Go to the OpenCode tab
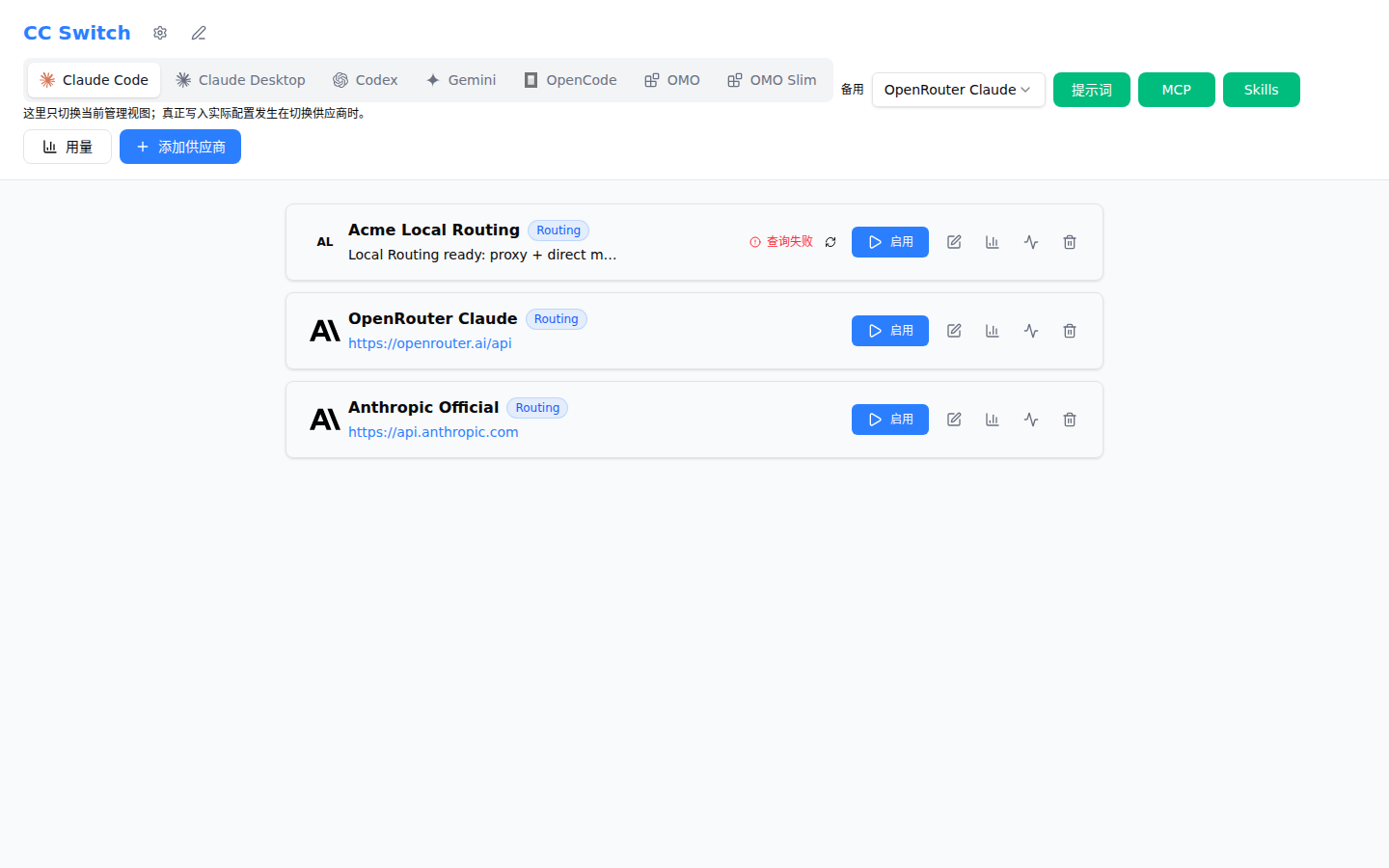The height and width of the screenshot is (868, 1389). (x=570, y=80)
